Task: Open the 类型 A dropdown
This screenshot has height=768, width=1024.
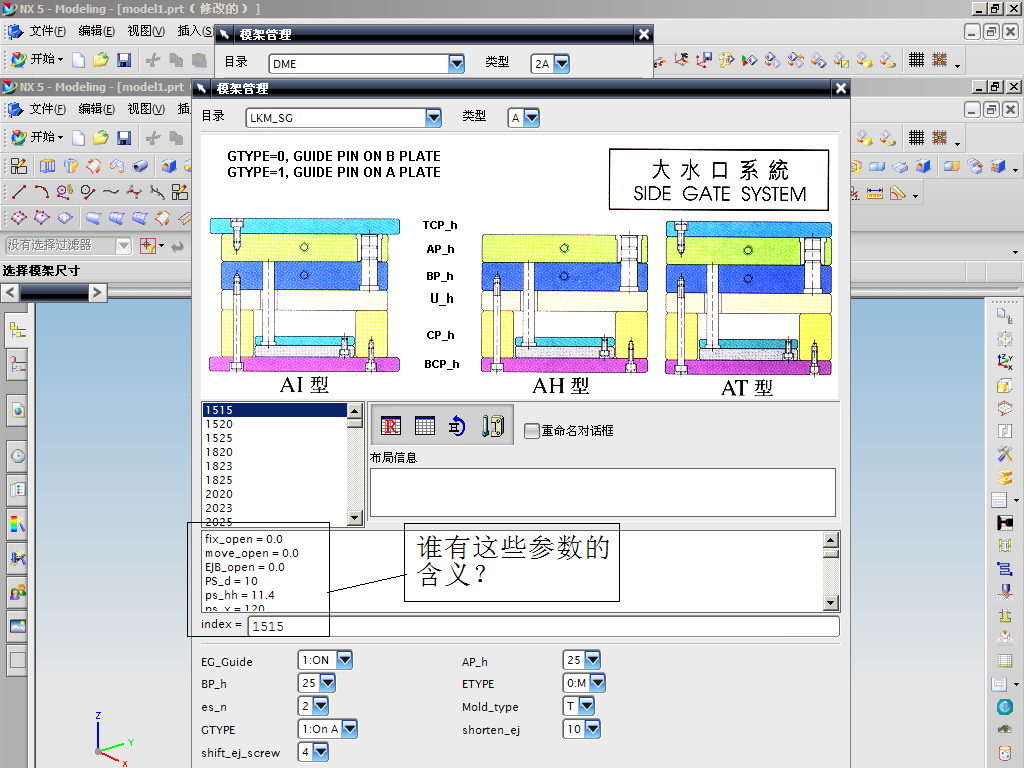Action: coord(532,118)
